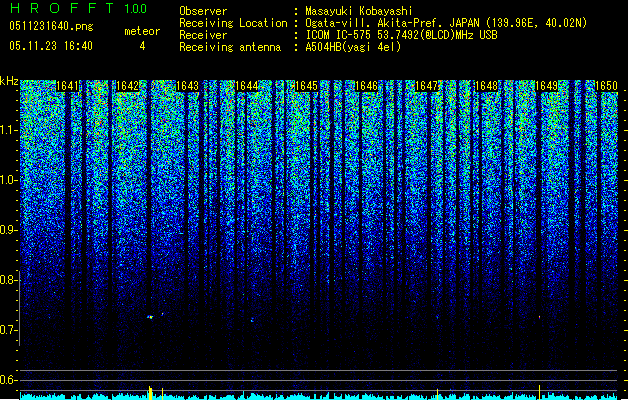629x400 pixels.
Task: Click the Observer field label
Action: click(x=203, y=11)
